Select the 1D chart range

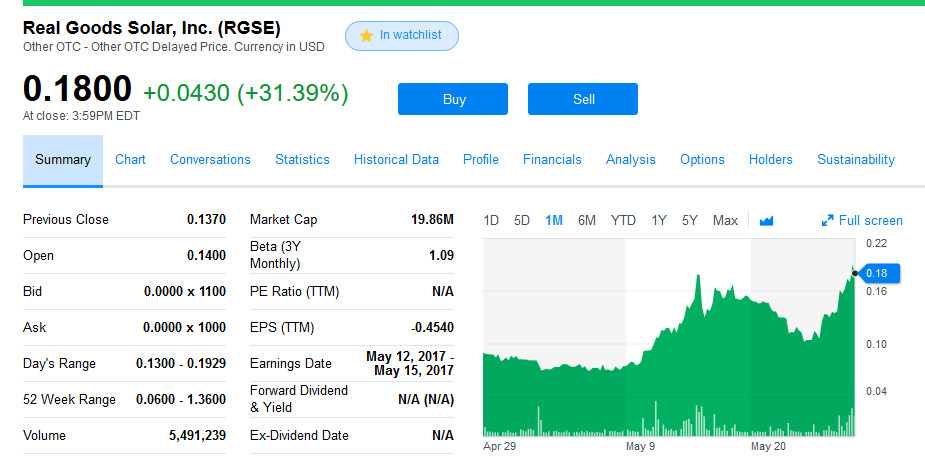pos(491,221)
